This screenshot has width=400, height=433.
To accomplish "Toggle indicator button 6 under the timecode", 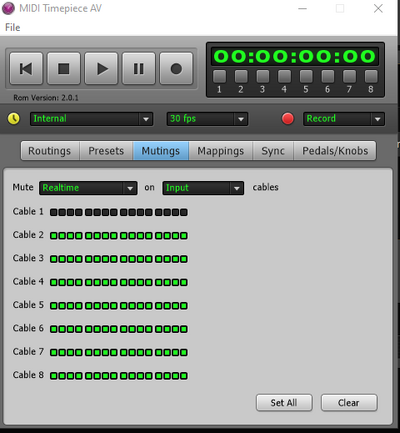I will [x=328, y=76].
